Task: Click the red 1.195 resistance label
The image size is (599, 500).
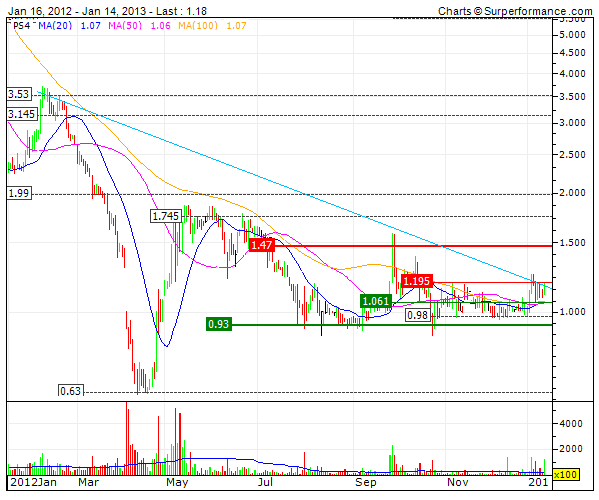Action: [x=417, y=282]
